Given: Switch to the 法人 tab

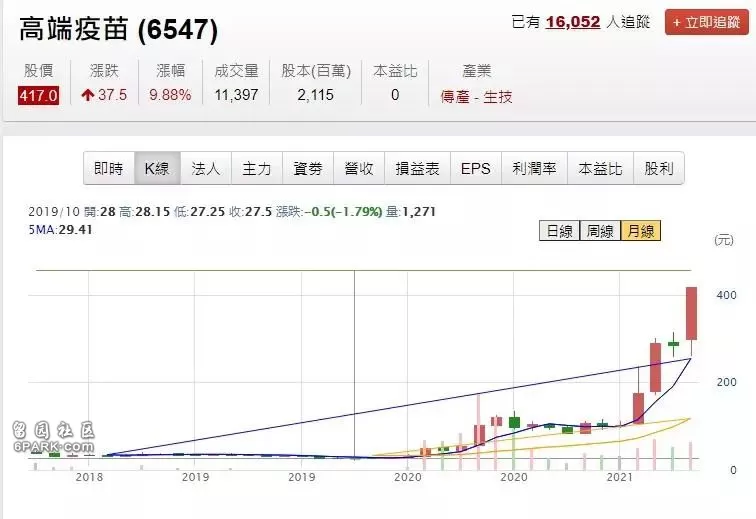Looking at the screenshot, I should tap(206, 168).
